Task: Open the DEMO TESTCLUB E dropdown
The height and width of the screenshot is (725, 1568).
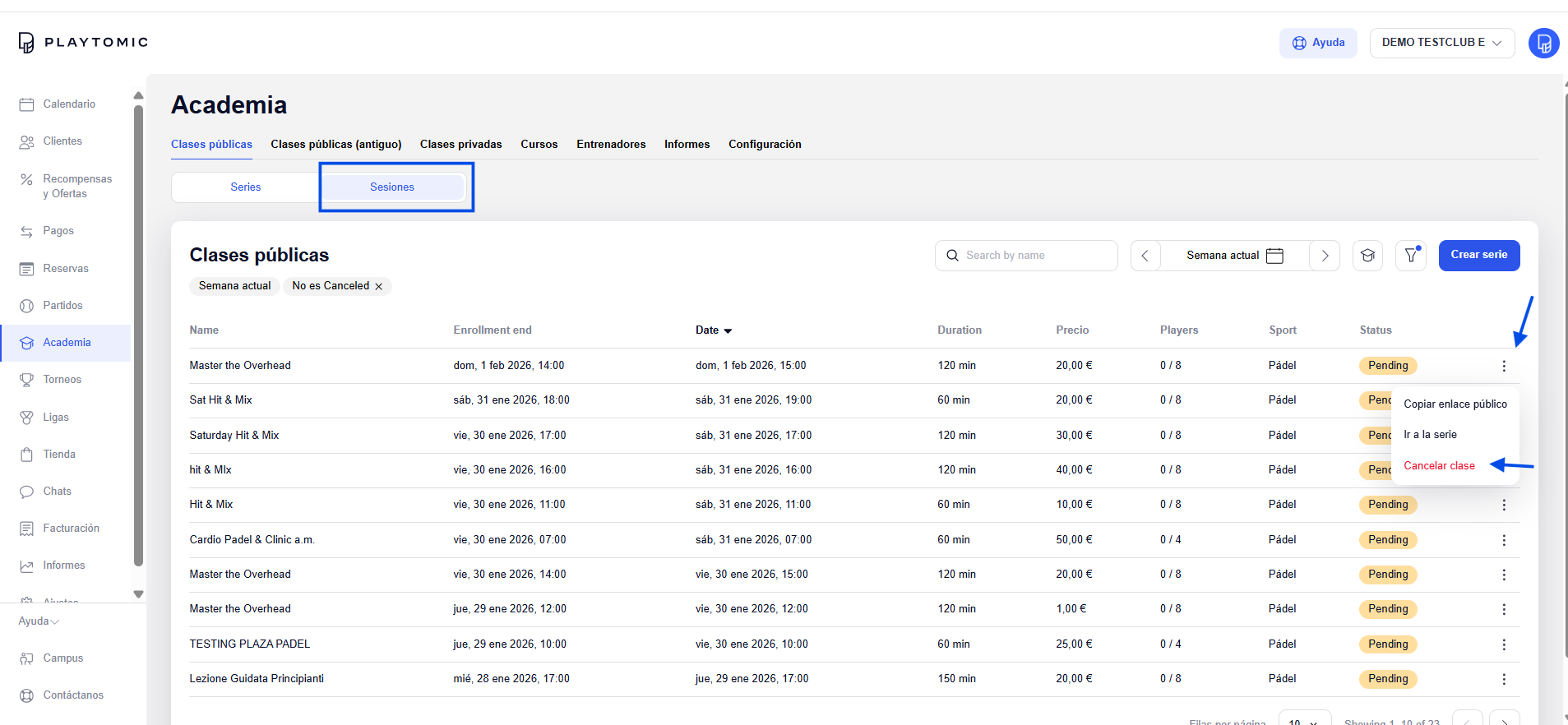Action: pos(1441,43)
